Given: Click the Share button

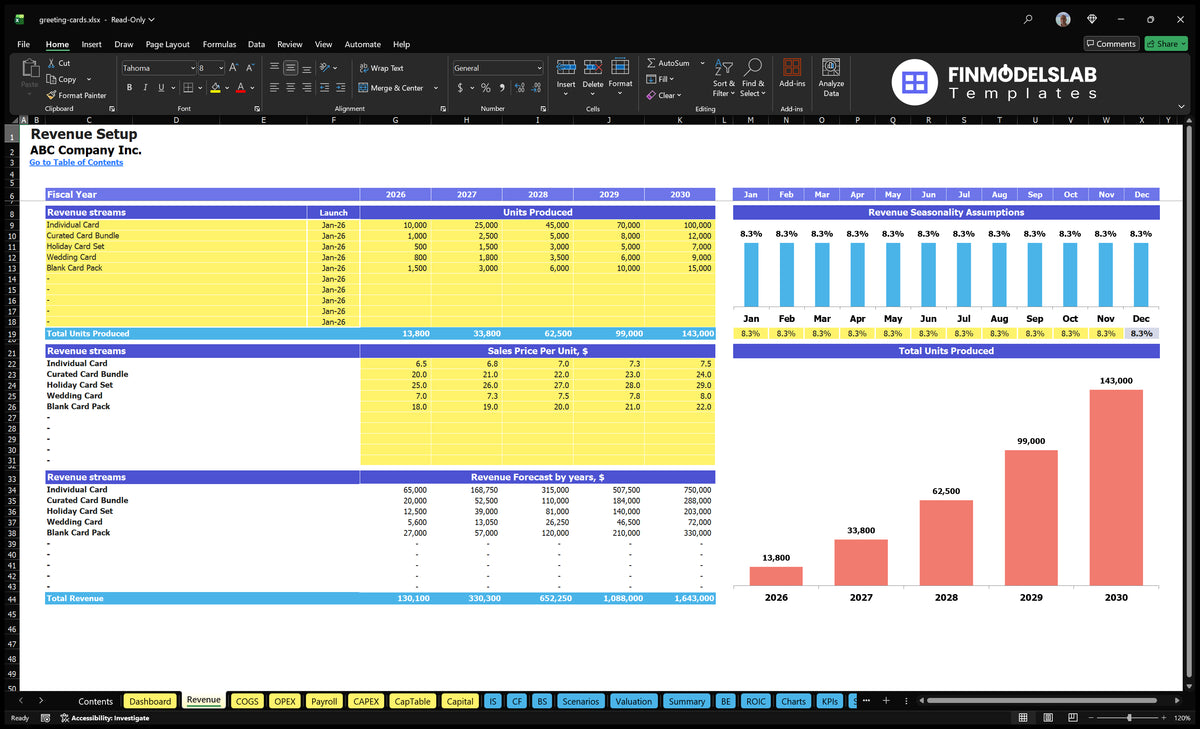Looking at the screenshot, I should 1165,43.
